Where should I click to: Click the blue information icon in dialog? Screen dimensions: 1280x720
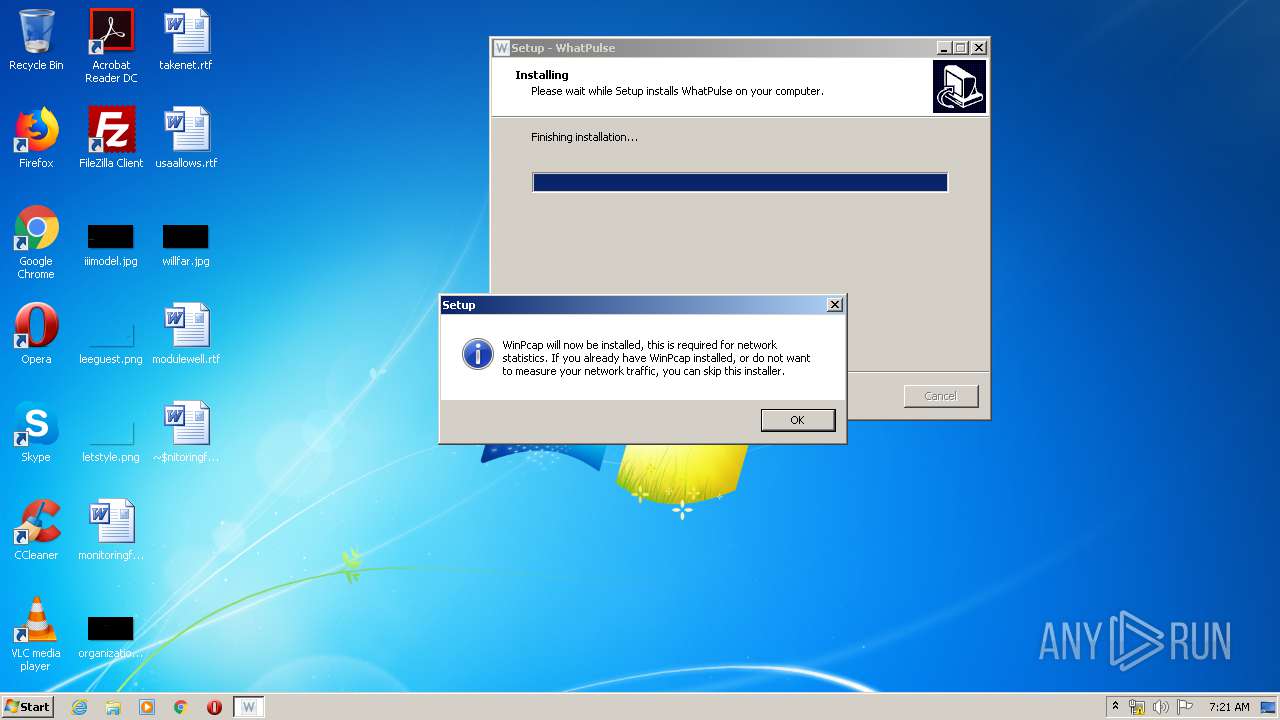(478, 354)
